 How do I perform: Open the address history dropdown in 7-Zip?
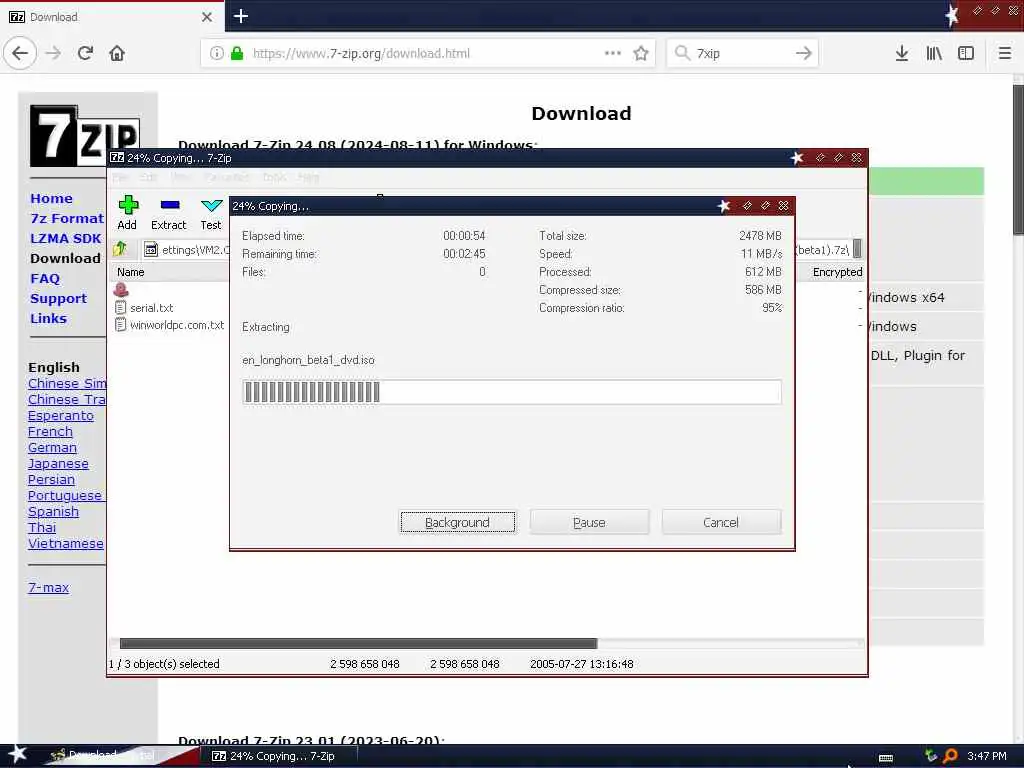[857, 249]
